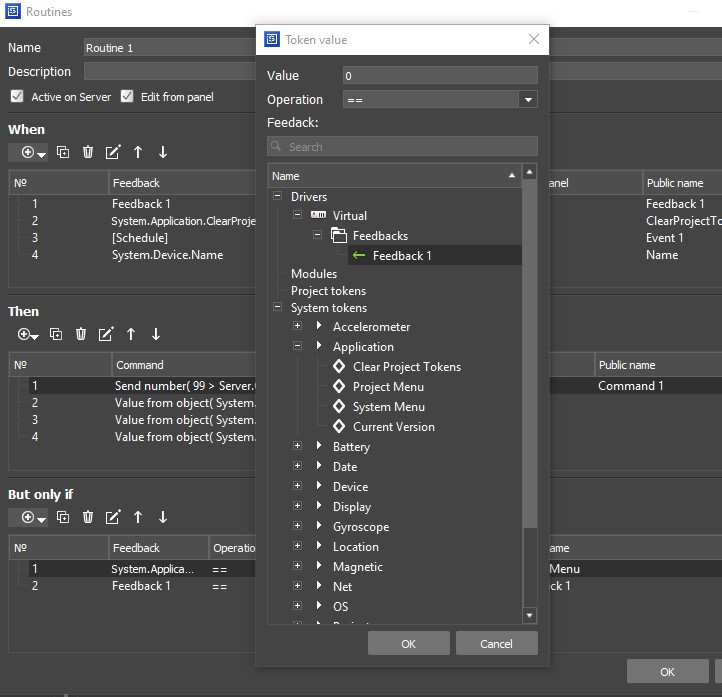Click the add button in When toolbar
The image size is (722, 697).
[x=28, y=152]
